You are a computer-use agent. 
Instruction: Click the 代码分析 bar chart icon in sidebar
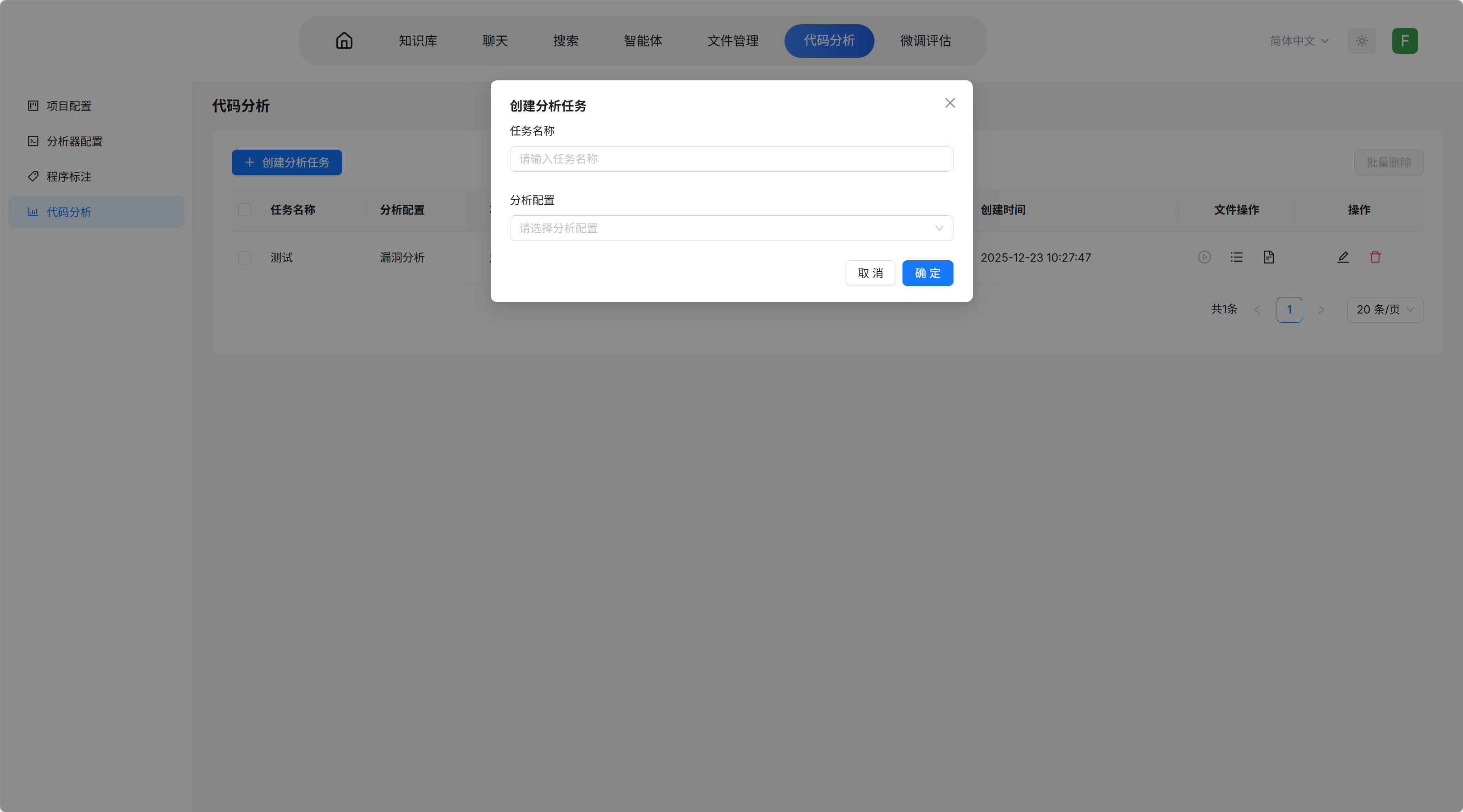[x=33, y=212]
